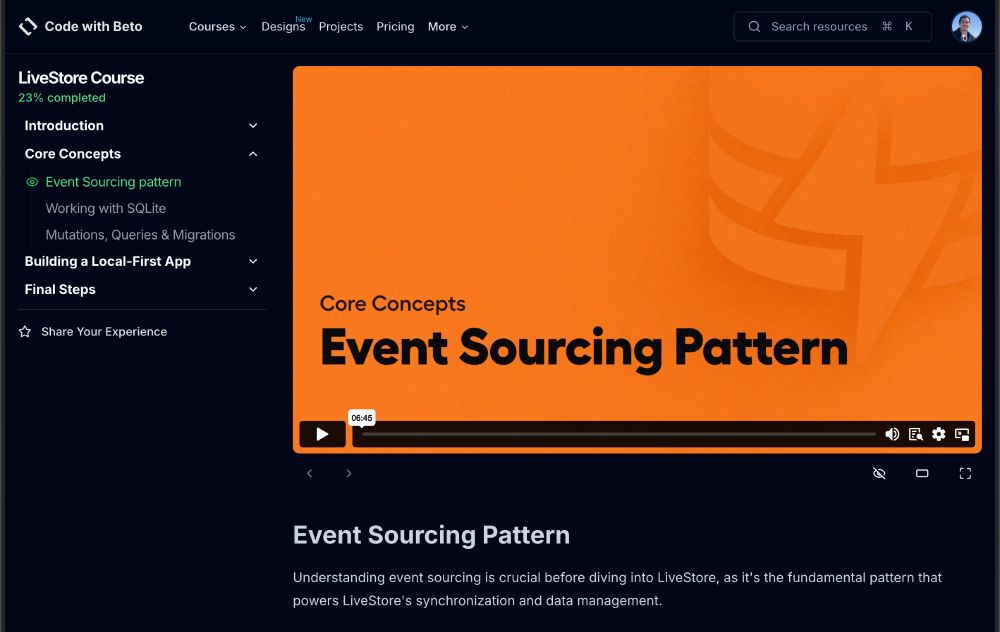
Task: Open the Projects page
Action: click(341, 27)
